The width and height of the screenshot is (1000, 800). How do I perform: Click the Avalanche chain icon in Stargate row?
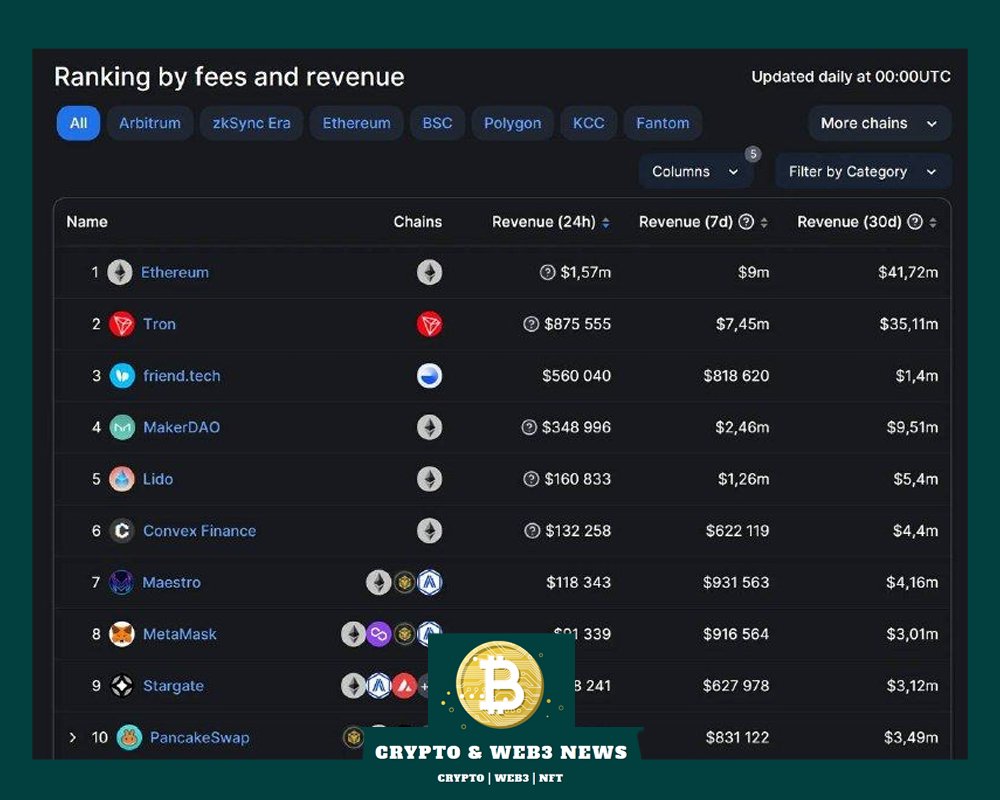tap(404, 686)
